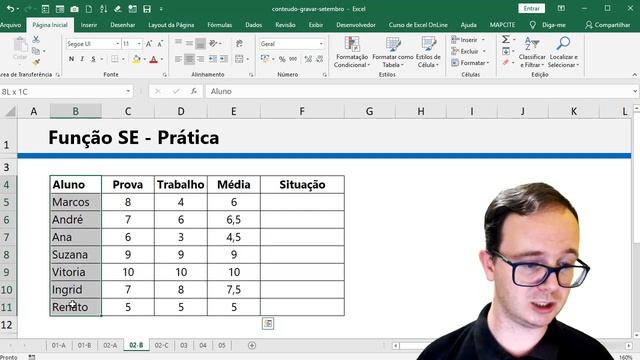640x360 pixels.
Task: Toggle underline (S) formatting
Action: (x=93, y=59)
